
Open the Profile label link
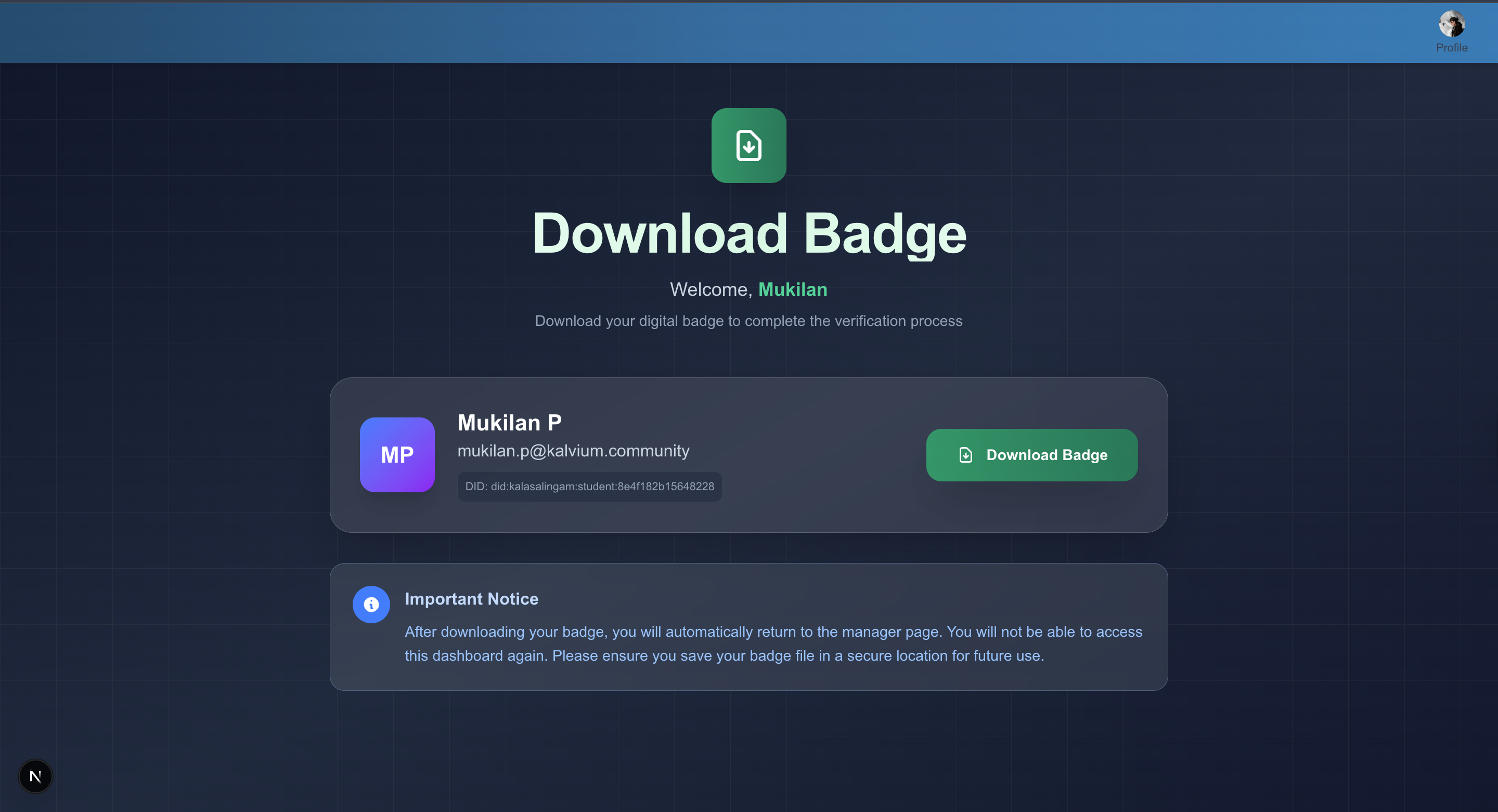pyautogui.click(x=1452, y=48)
